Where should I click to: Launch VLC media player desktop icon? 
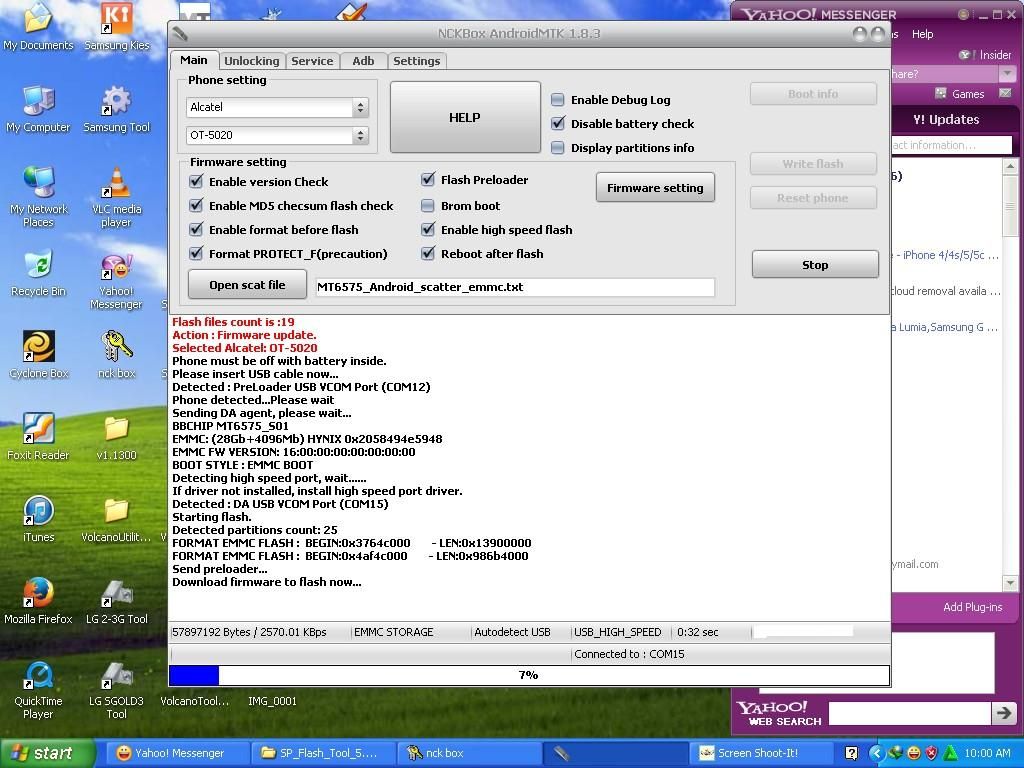point(117,184)
